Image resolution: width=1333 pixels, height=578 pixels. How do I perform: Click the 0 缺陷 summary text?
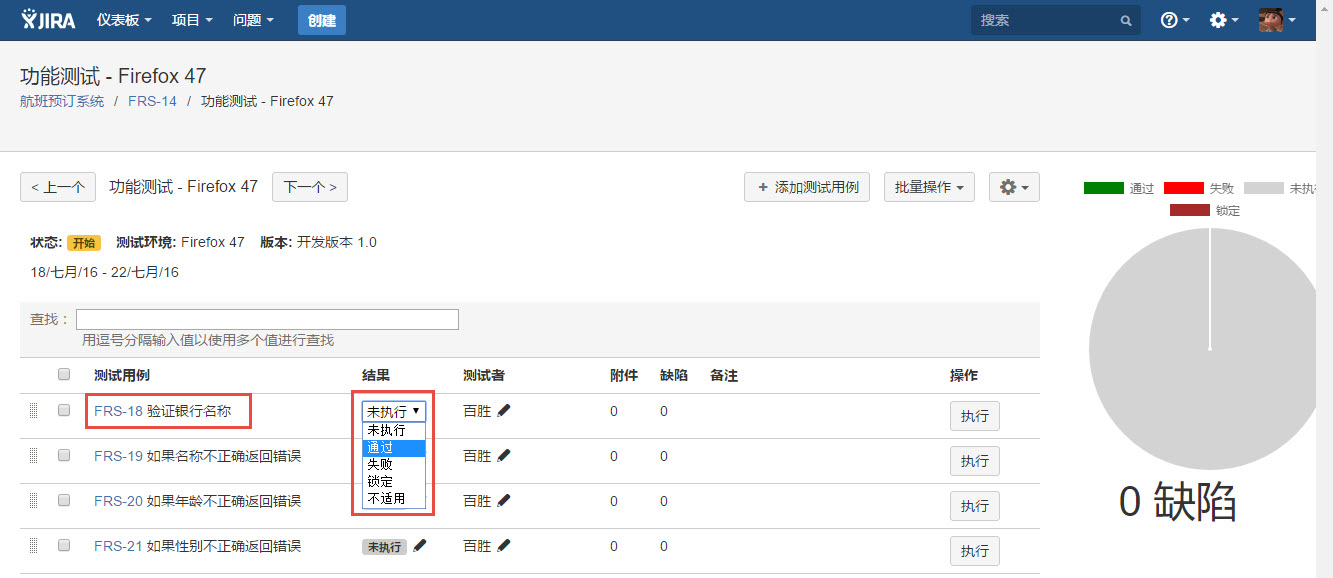click(x=1178, y=501)
